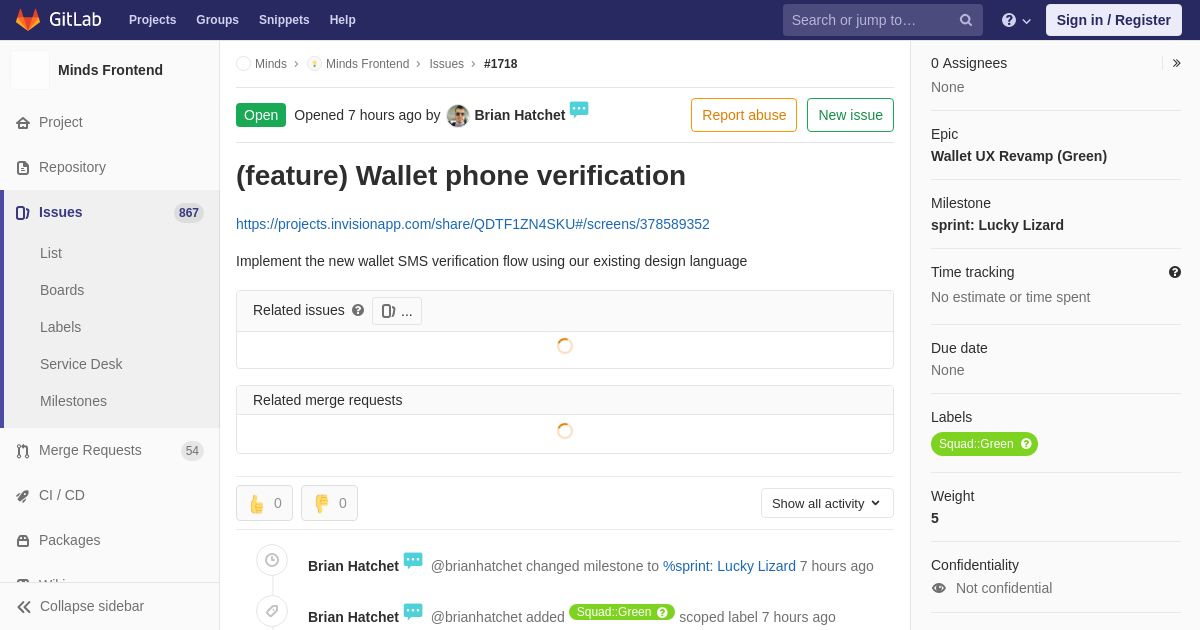Collapse the right sidebar with double arrow
Screen dimensions: 1200x630
pyautogui.click(x=1176, y=63)
